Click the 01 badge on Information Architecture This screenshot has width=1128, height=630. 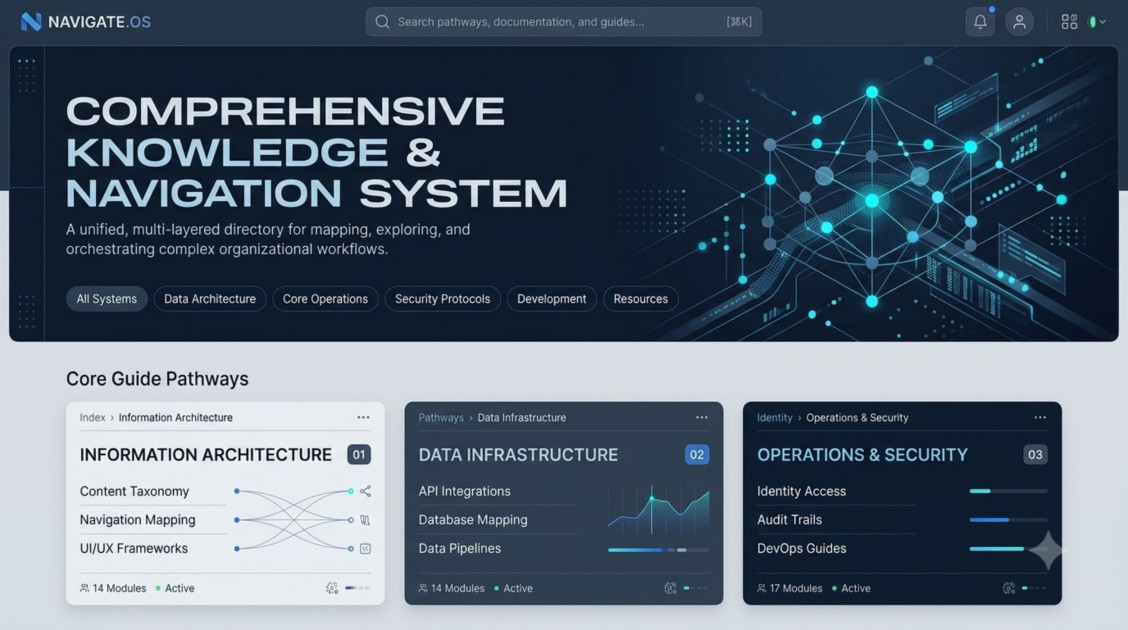coord(359,455)
